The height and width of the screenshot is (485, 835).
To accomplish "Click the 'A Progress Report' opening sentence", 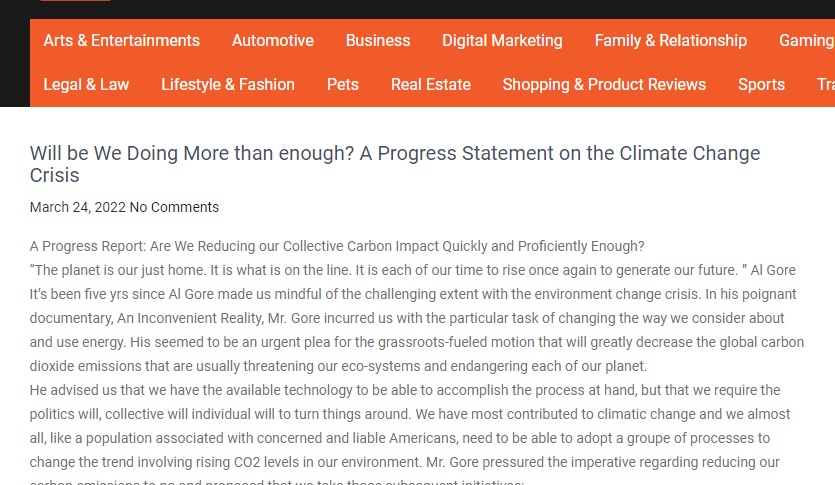I will pyautogui.click(x=337, y=246).
